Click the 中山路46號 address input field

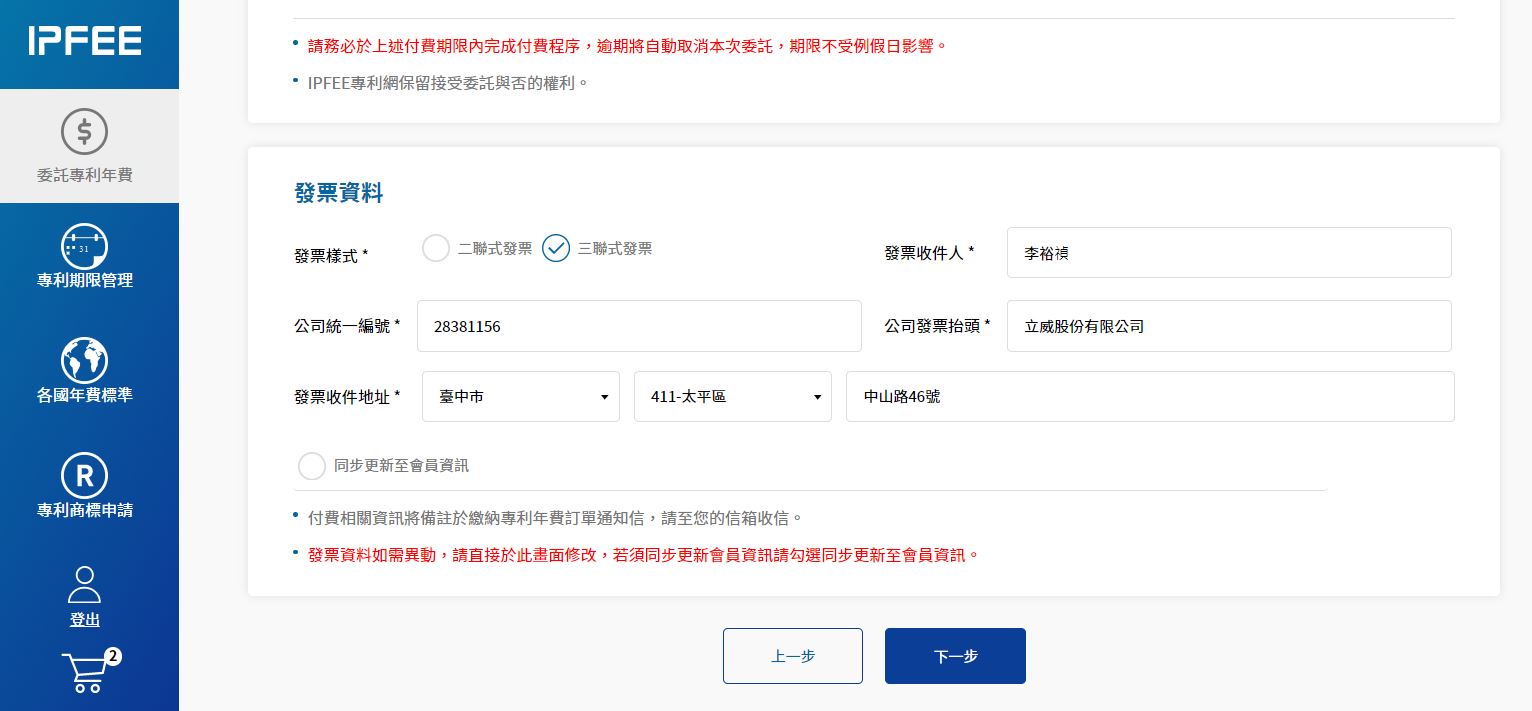[1150, 397]
